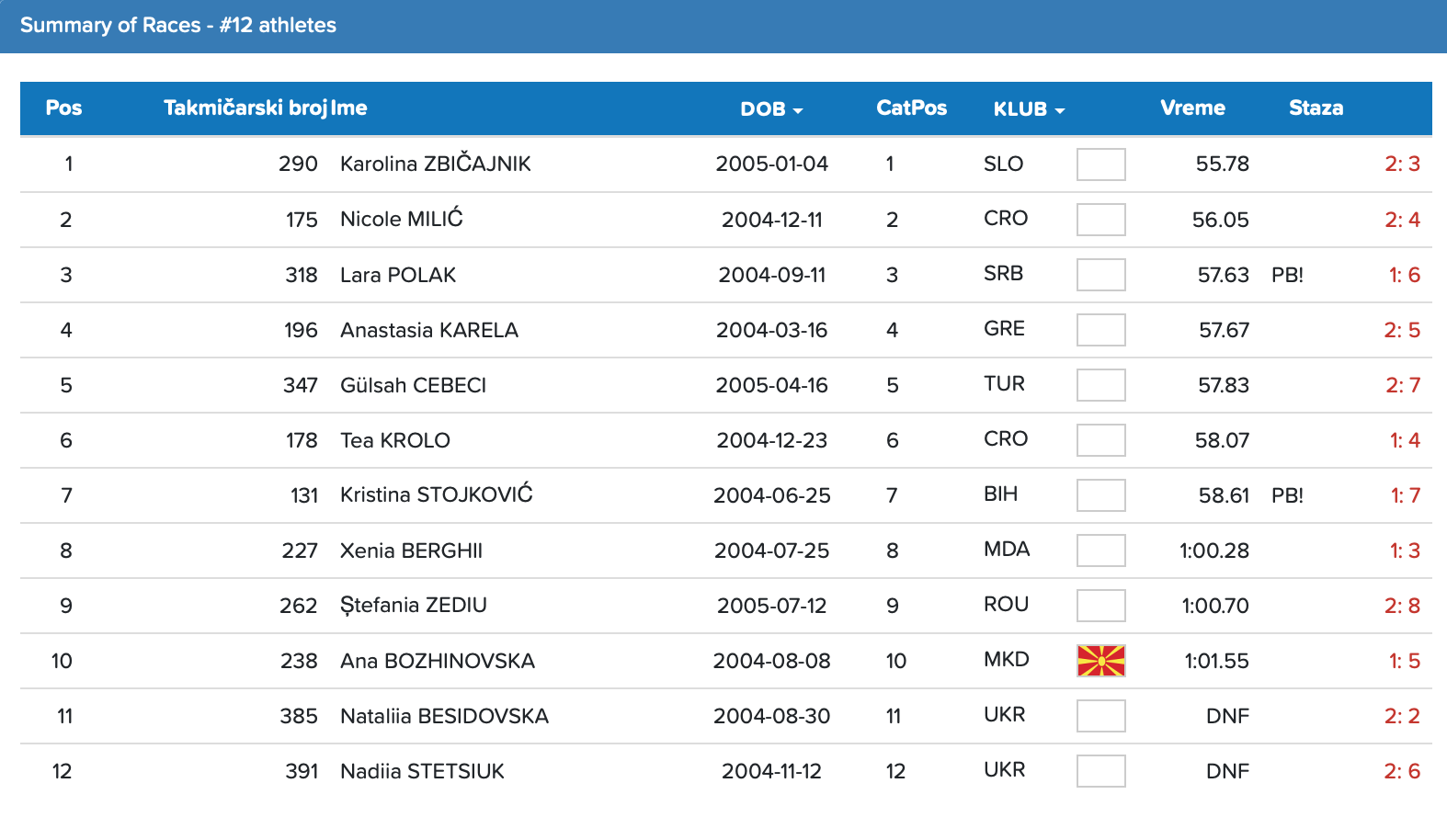This screenshot has height=840, width=1447.
Task: Click the red 2: 3 staza link
Action: click(x=1402, y=165)
